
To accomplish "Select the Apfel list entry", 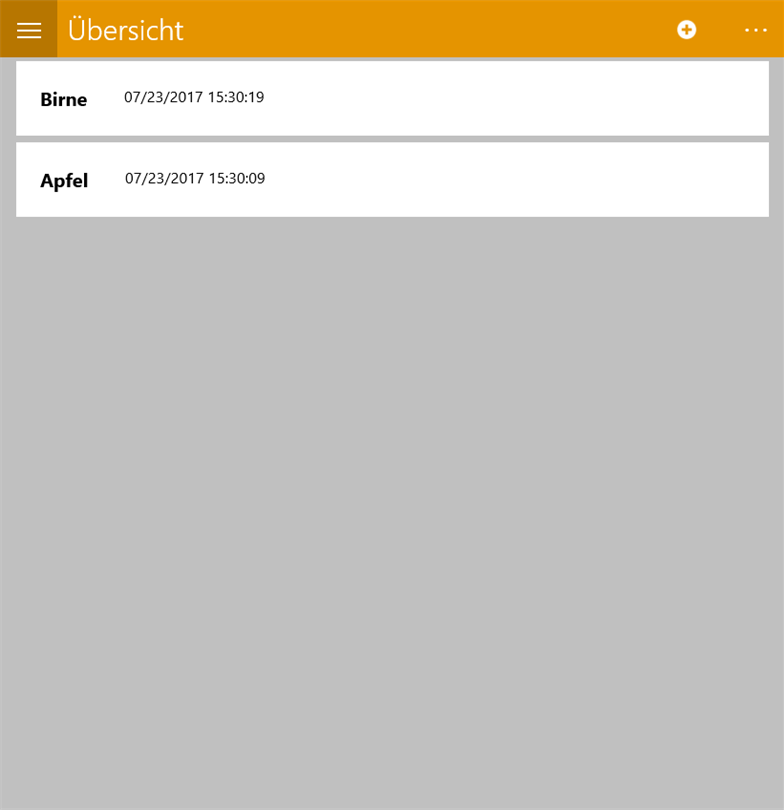I will coord(392,180).
